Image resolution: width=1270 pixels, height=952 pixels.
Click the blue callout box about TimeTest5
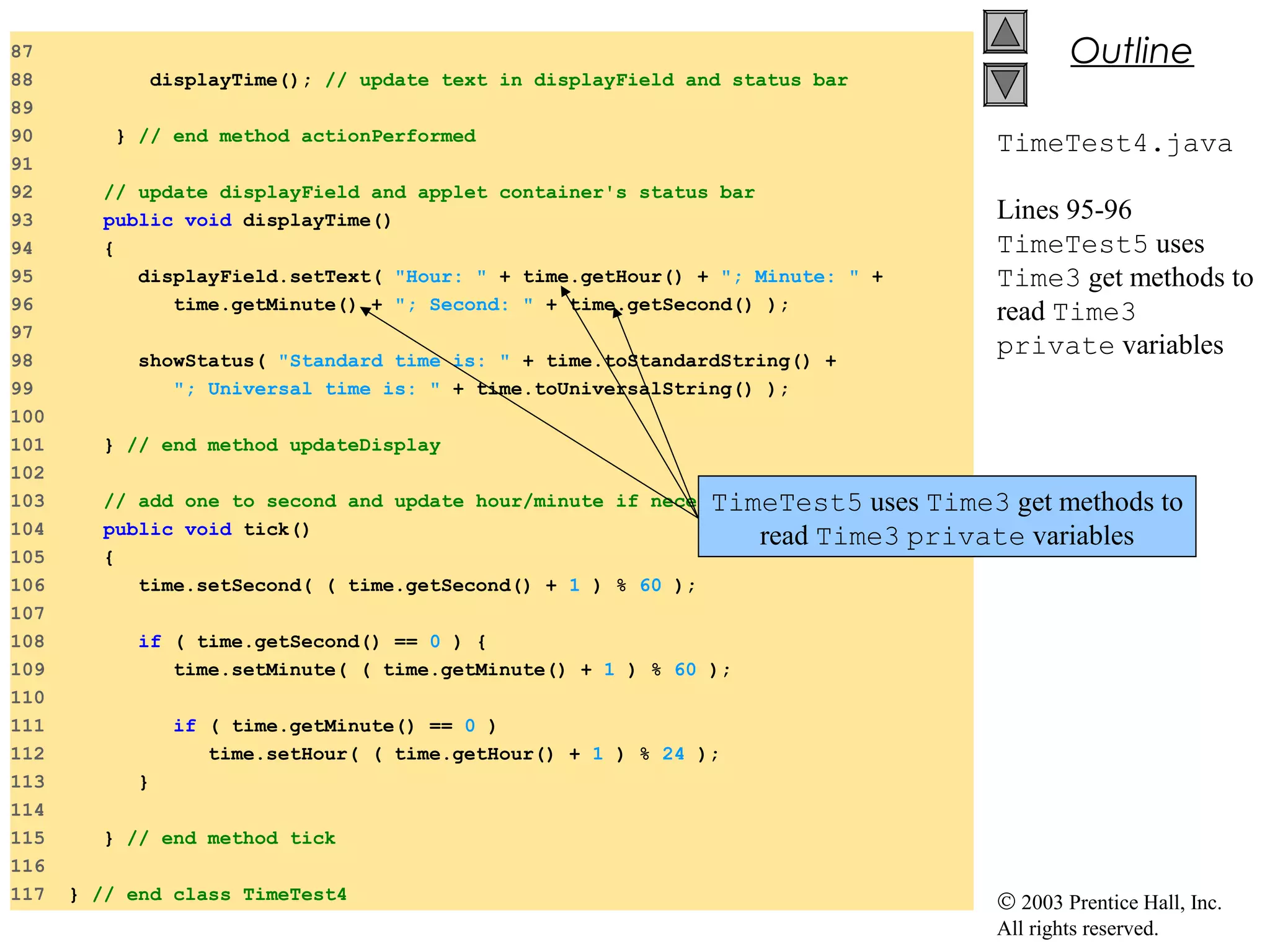point(947,517)
